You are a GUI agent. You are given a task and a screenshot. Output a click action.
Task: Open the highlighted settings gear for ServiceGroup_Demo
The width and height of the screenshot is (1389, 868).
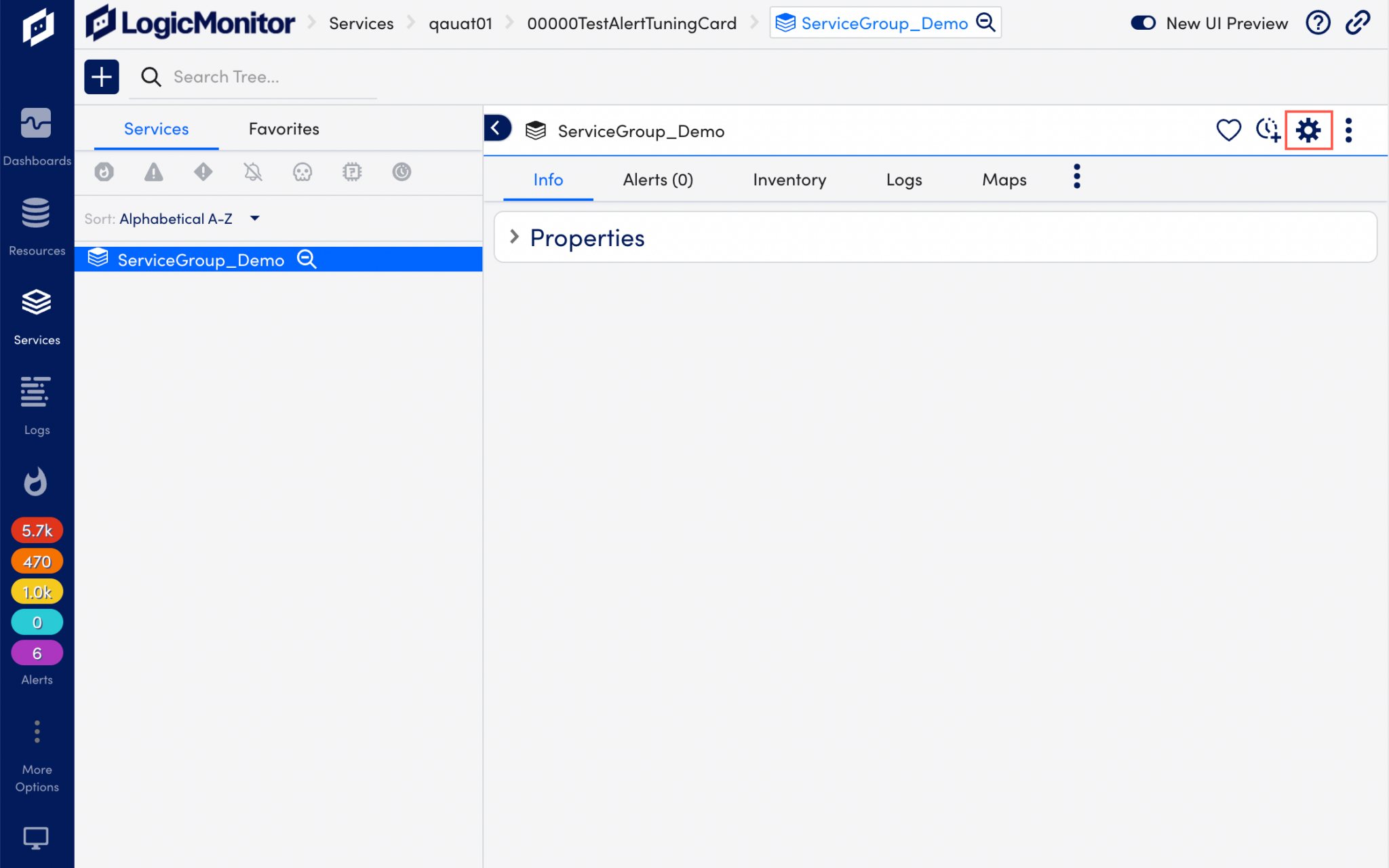1308,130
